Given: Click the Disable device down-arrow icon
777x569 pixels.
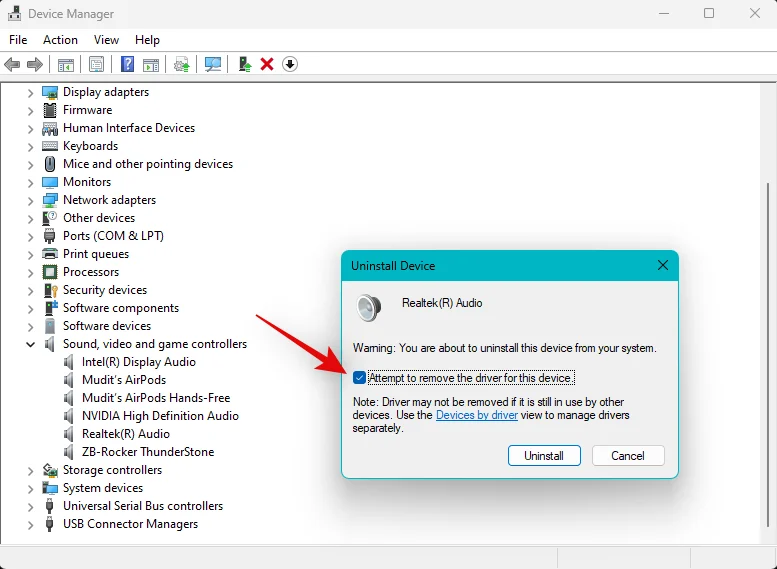Looking at the screenshot, I should 290,64.
